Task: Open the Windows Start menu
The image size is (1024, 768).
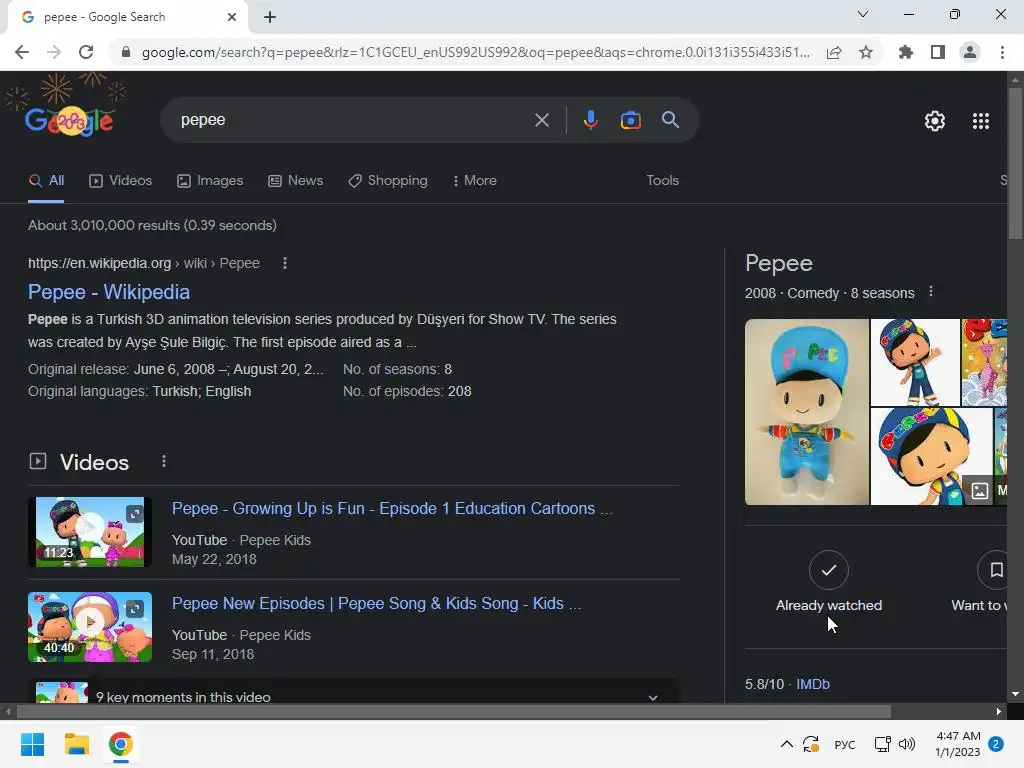Action: pos(32,744)
